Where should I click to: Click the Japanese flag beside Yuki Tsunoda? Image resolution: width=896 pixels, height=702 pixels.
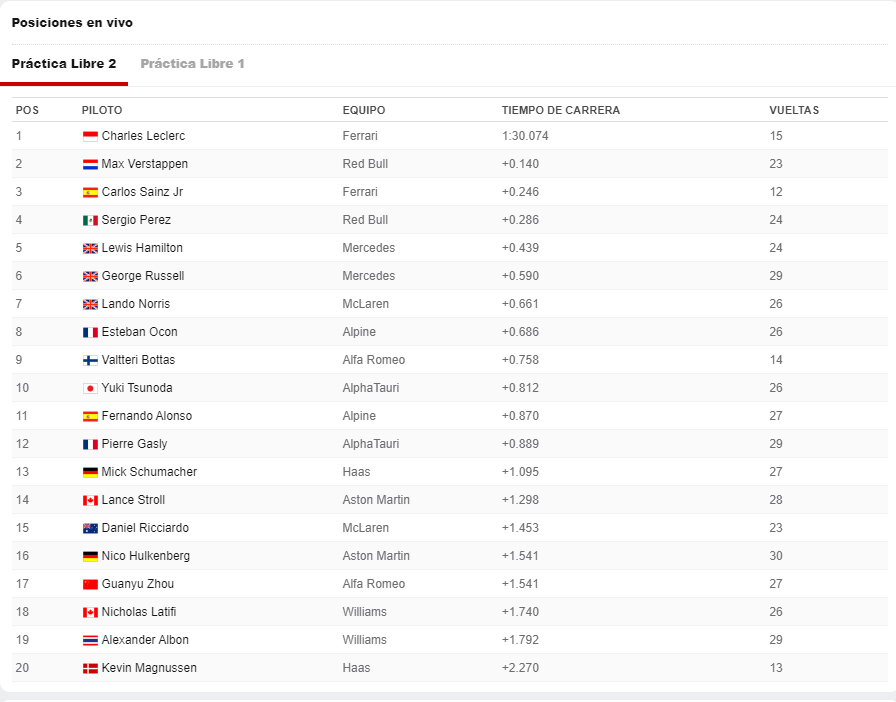(x=90, y=388)
